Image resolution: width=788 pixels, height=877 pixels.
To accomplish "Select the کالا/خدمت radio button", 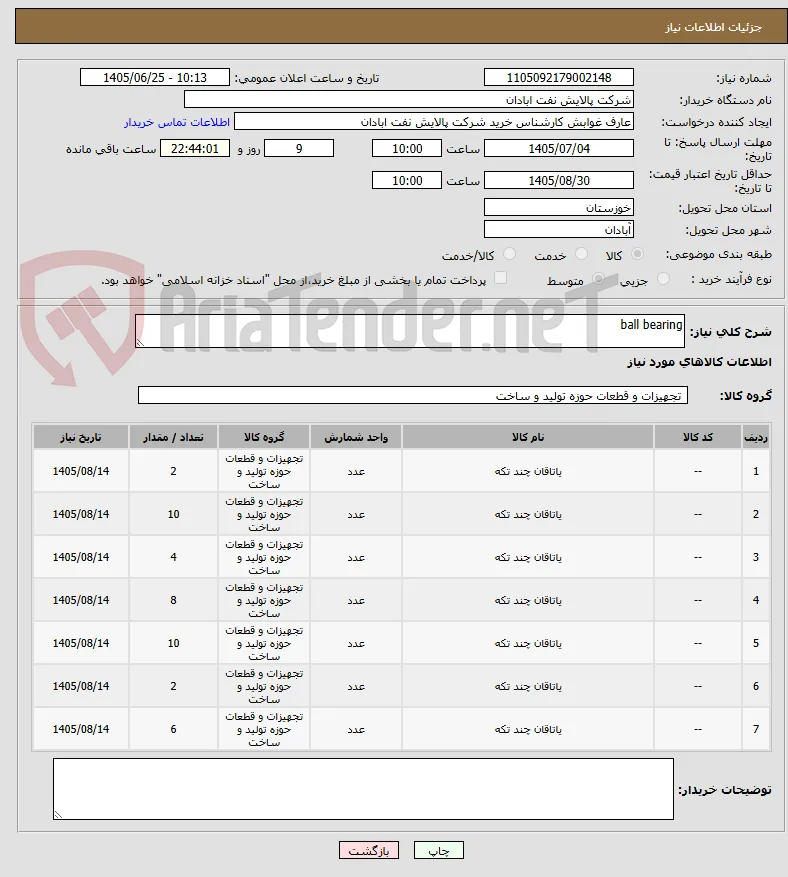I will tap(509, 254).
